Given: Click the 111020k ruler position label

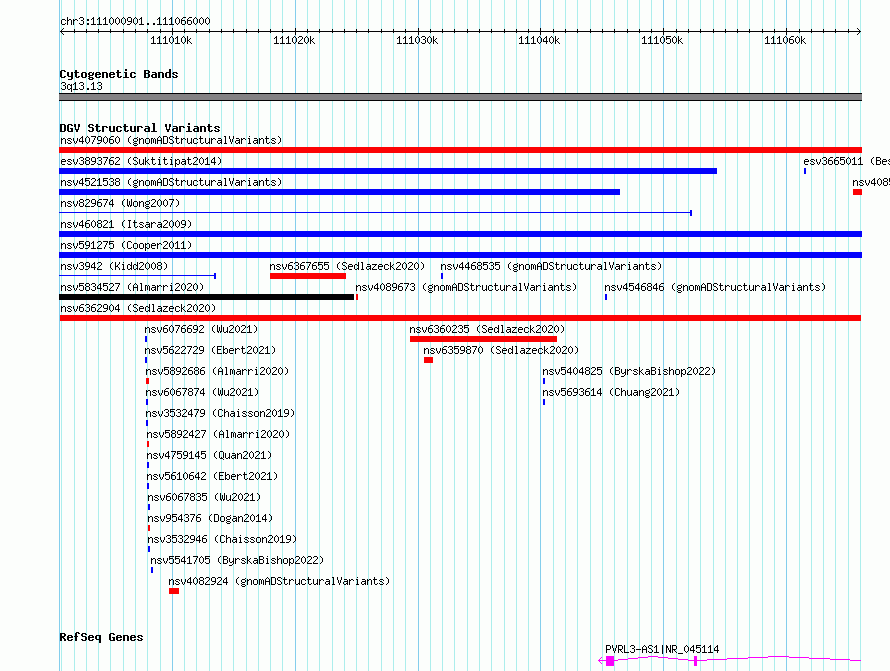Looking at the screenshot, I should pyautogui.click(x=294, y=40).
